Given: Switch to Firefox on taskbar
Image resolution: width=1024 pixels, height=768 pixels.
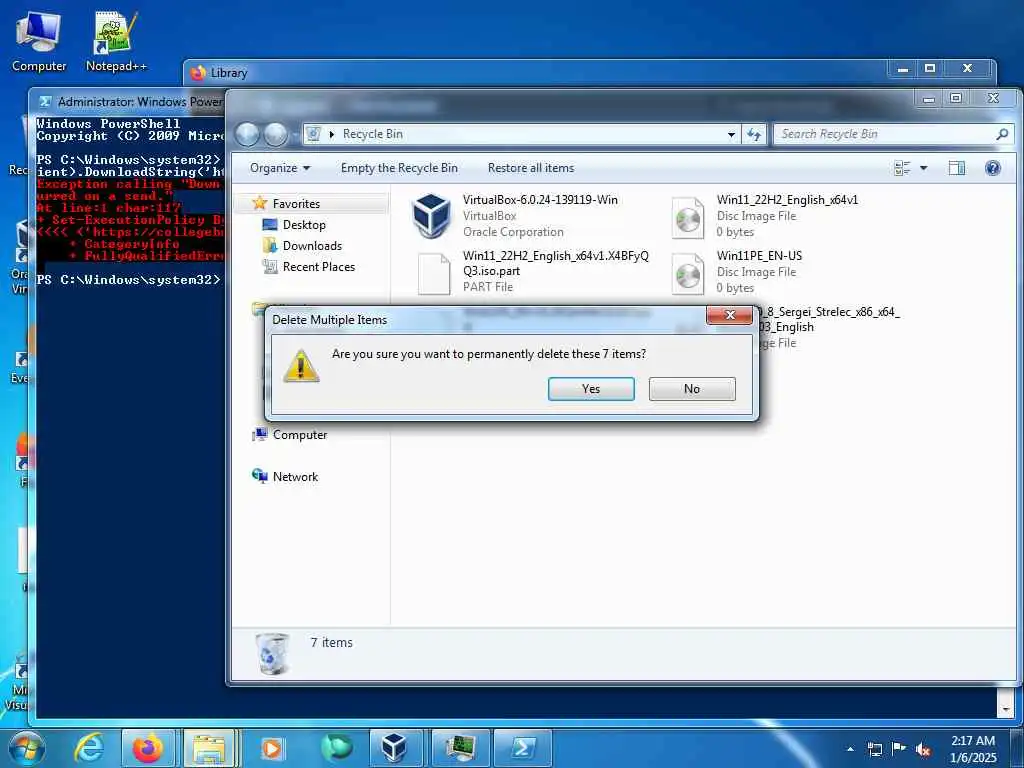Looking at the screenshot, I should pos(148,748).
